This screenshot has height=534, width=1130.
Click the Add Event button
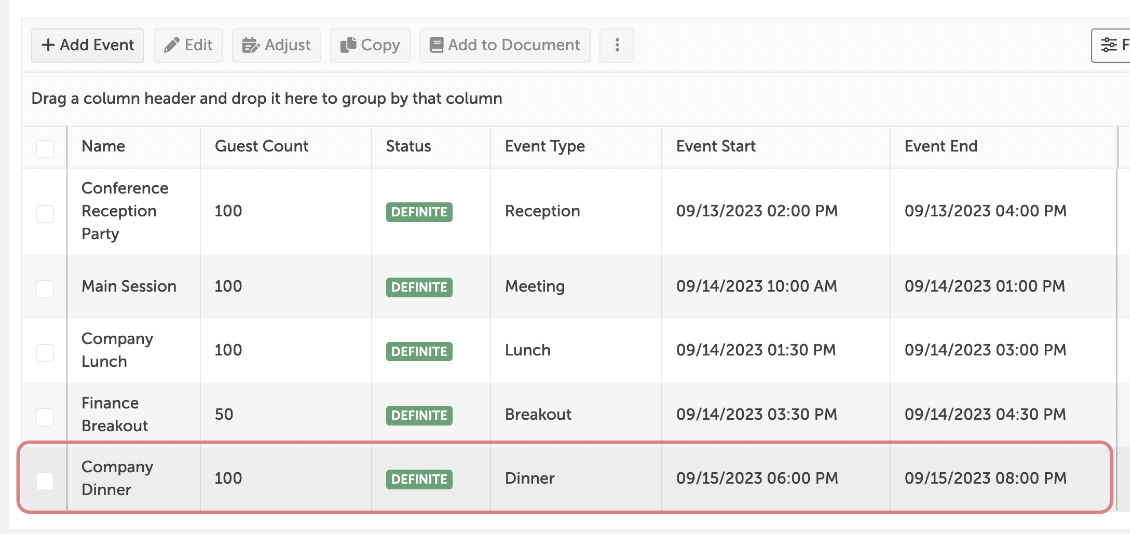click(87, 45)
